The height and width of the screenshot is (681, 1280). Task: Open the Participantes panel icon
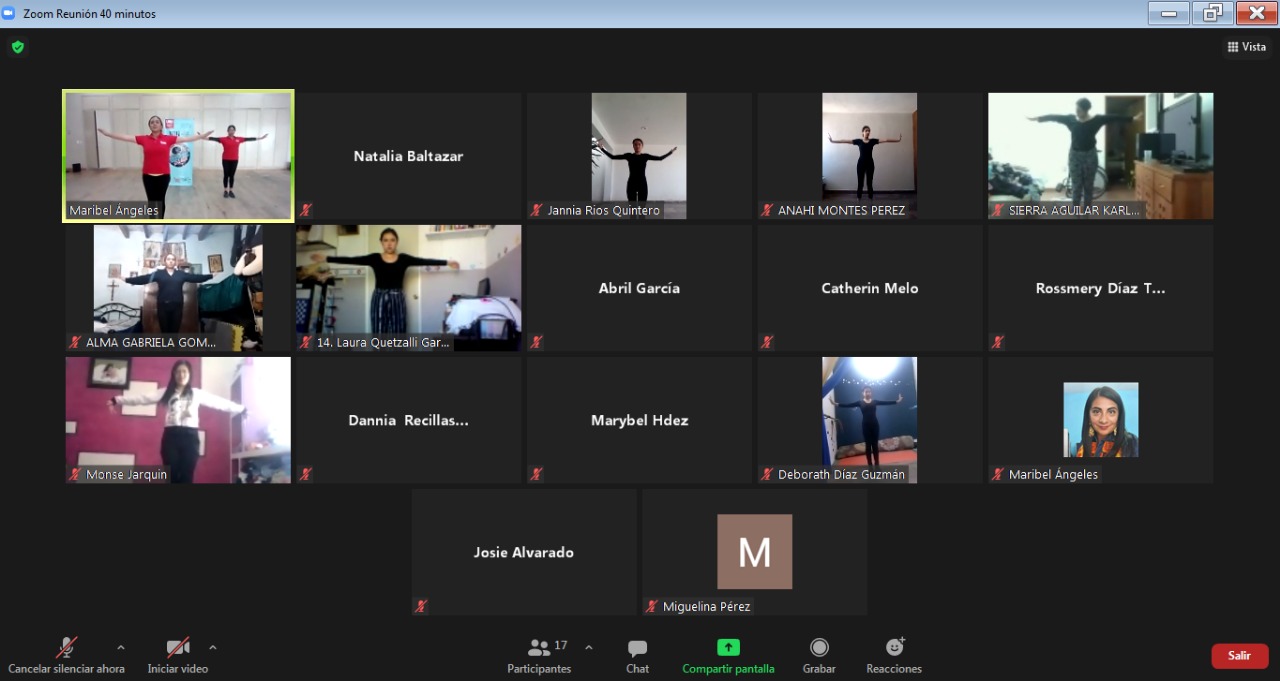[x=539, y=648]
